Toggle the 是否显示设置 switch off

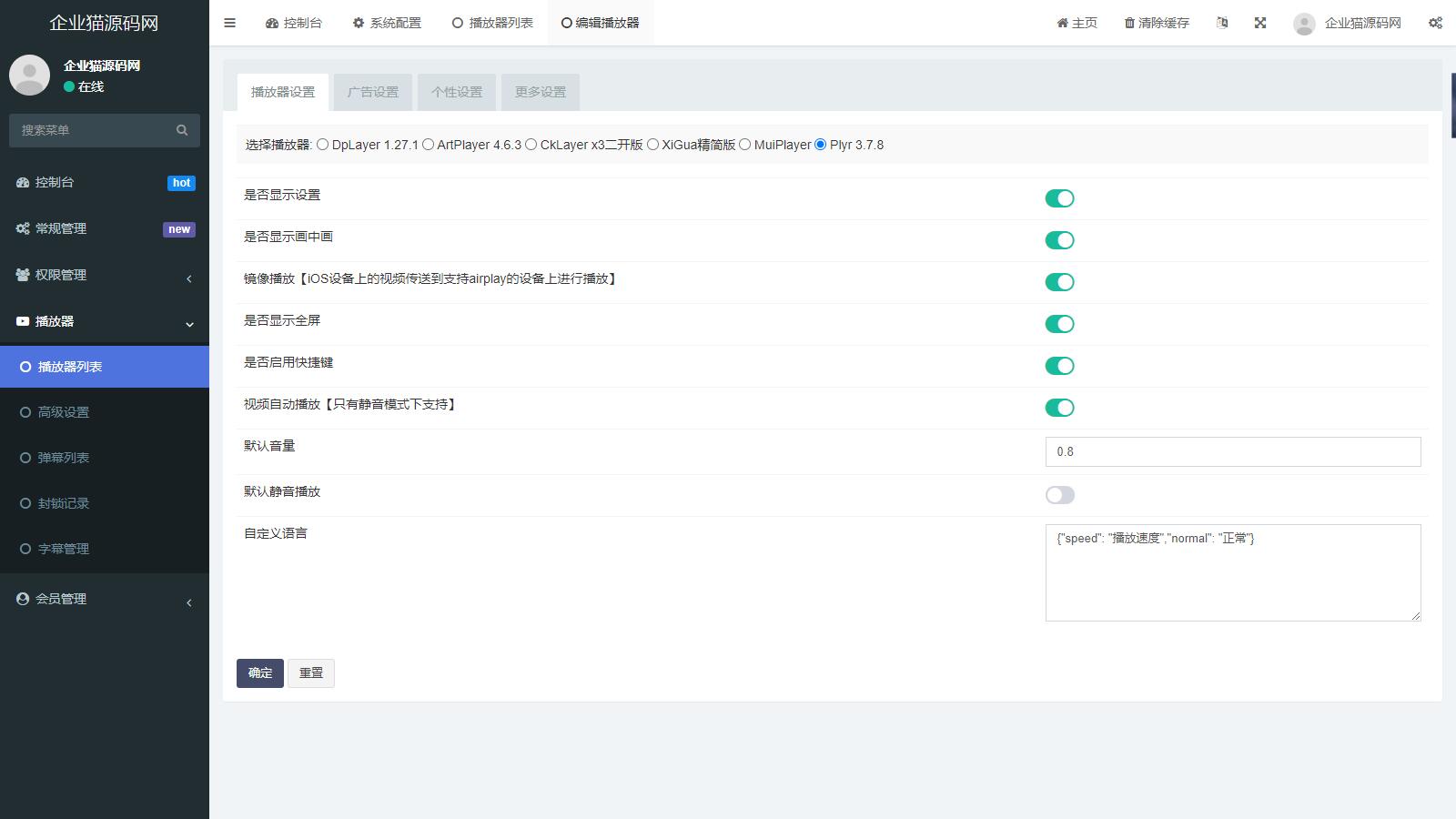coord(1059,198)
